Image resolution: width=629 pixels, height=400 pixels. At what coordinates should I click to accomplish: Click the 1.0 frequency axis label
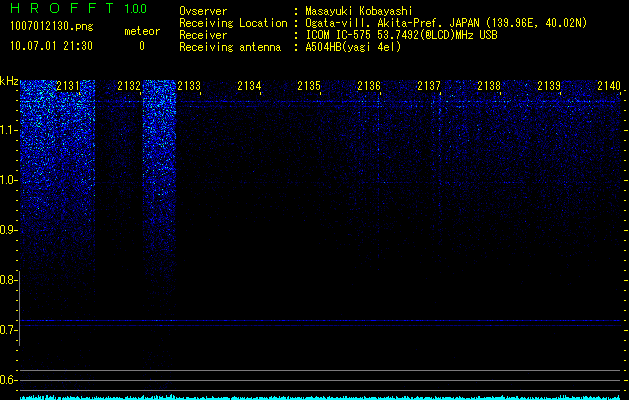8,180
